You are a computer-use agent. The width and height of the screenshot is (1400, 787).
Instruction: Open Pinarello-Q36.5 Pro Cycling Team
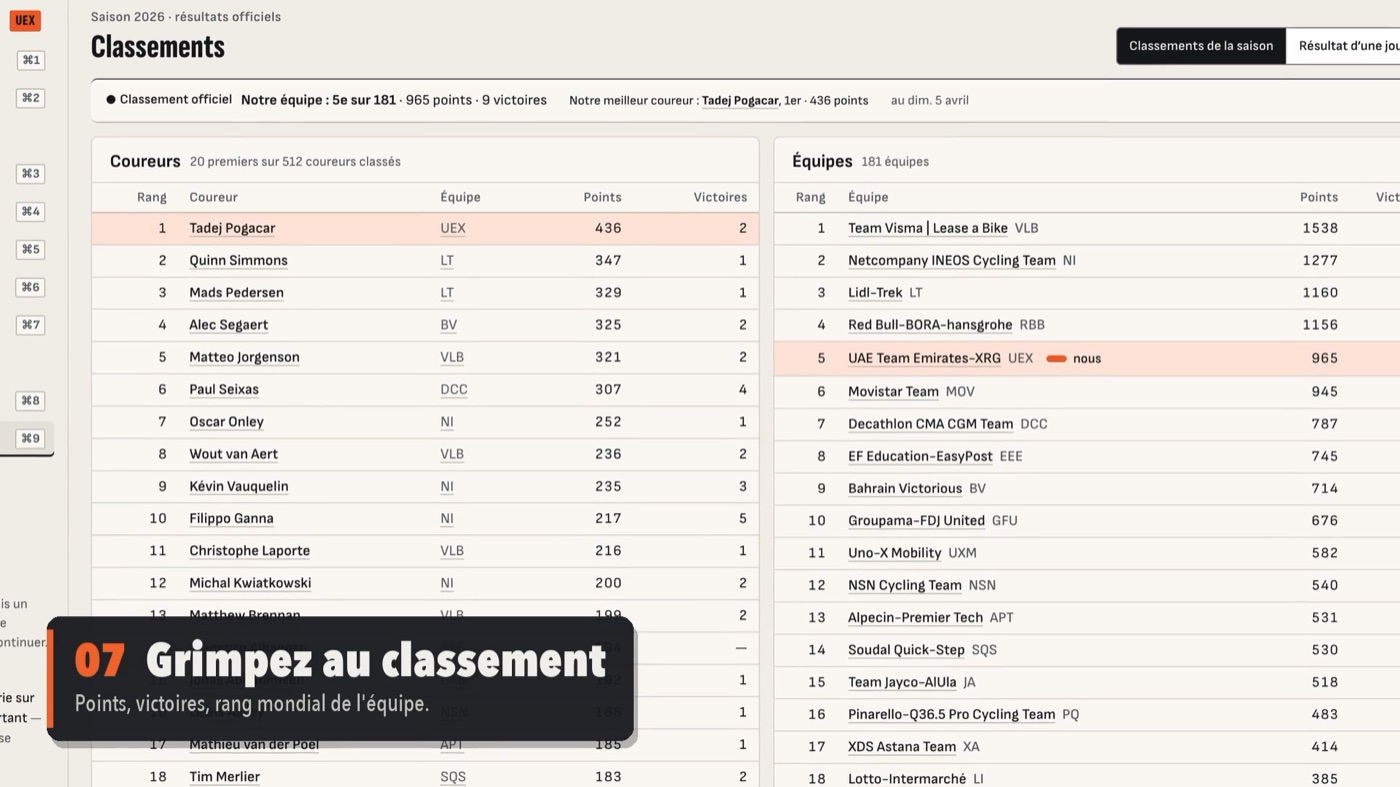coord(952,715)
